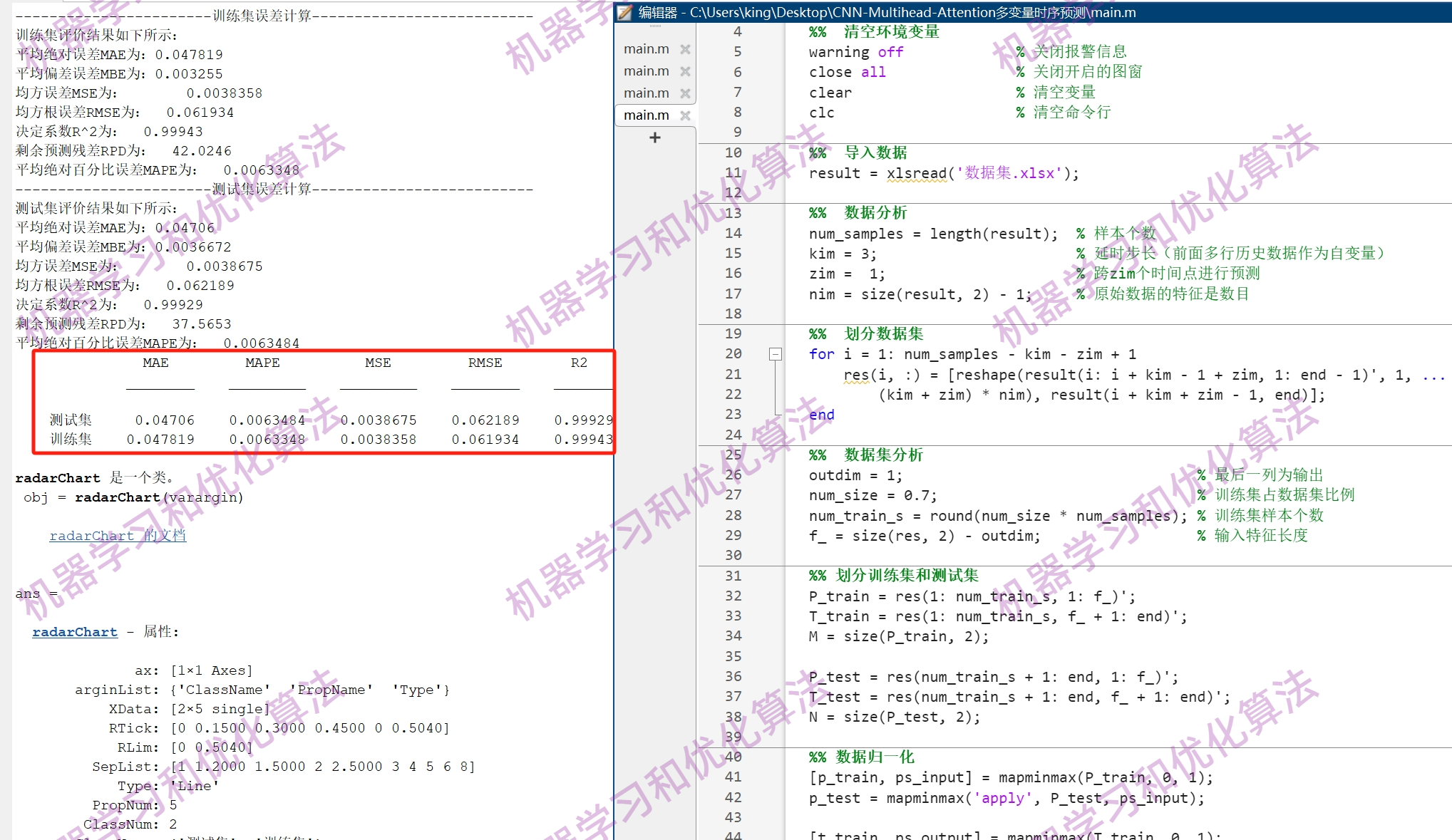Click the xlsread function in line 11

(916, 173)
